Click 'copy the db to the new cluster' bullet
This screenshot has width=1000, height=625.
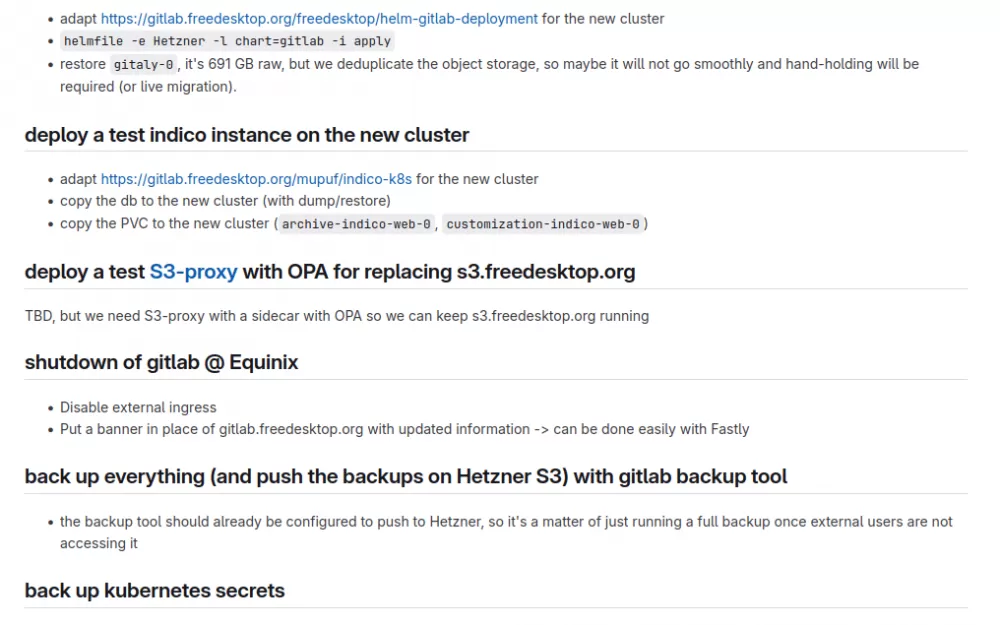tap(225, 201)
